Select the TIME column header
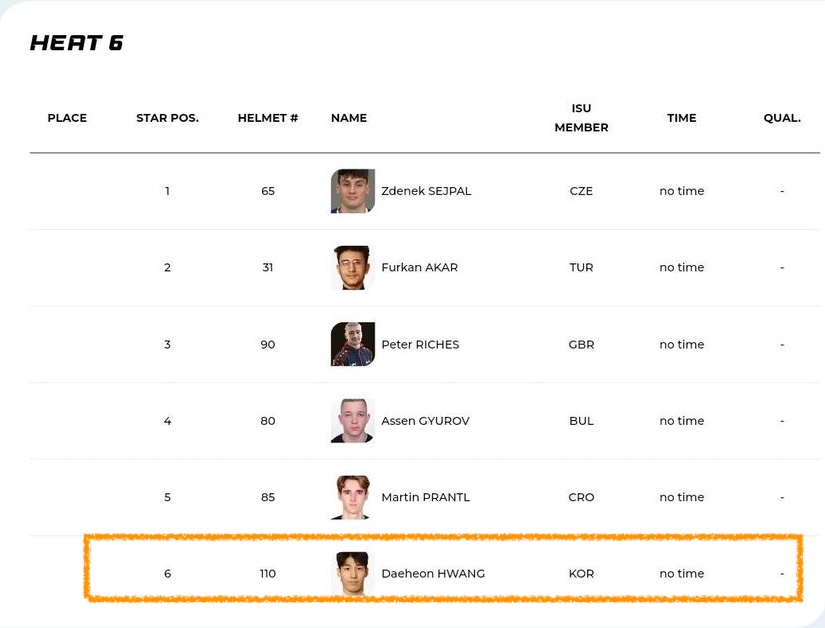The image size is (825, 628). pos(682,118)
